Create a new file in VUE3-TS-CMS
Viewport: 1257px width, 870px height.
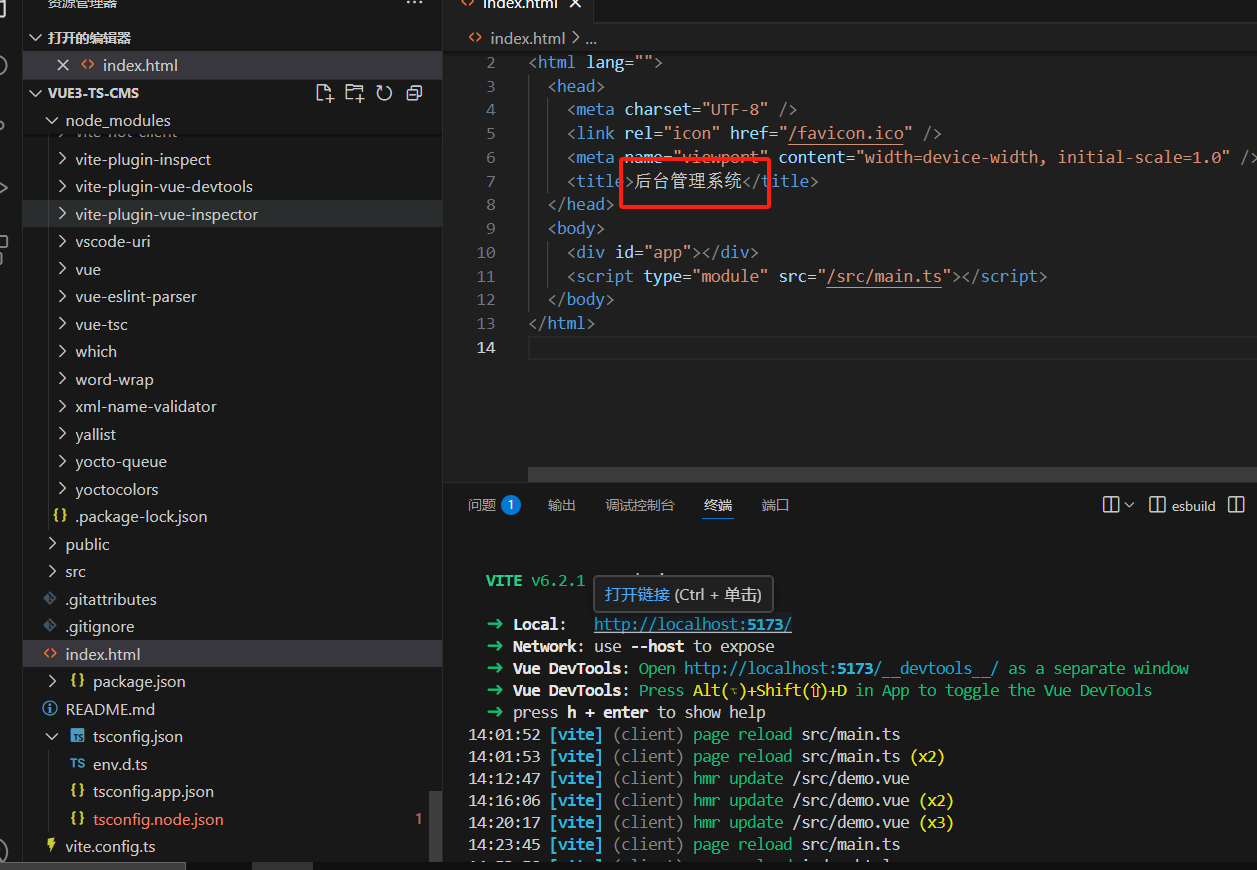(324, 93)
